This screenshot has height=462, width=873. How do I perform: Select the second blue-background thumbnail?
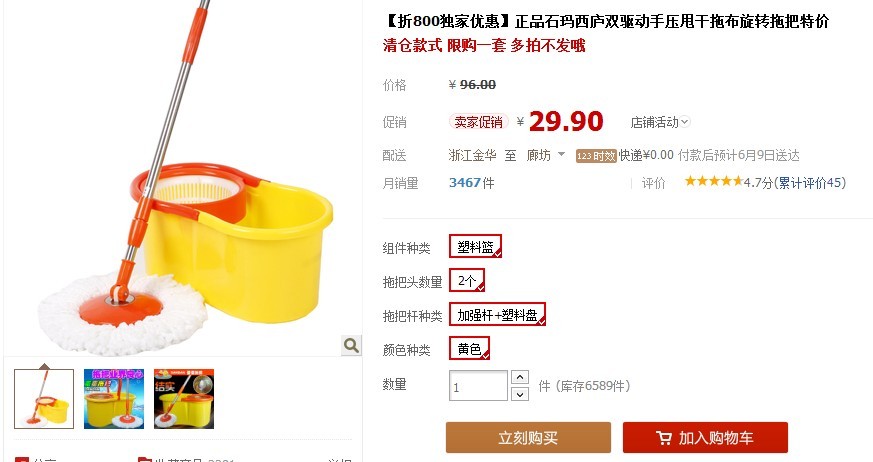click(114, 399)
